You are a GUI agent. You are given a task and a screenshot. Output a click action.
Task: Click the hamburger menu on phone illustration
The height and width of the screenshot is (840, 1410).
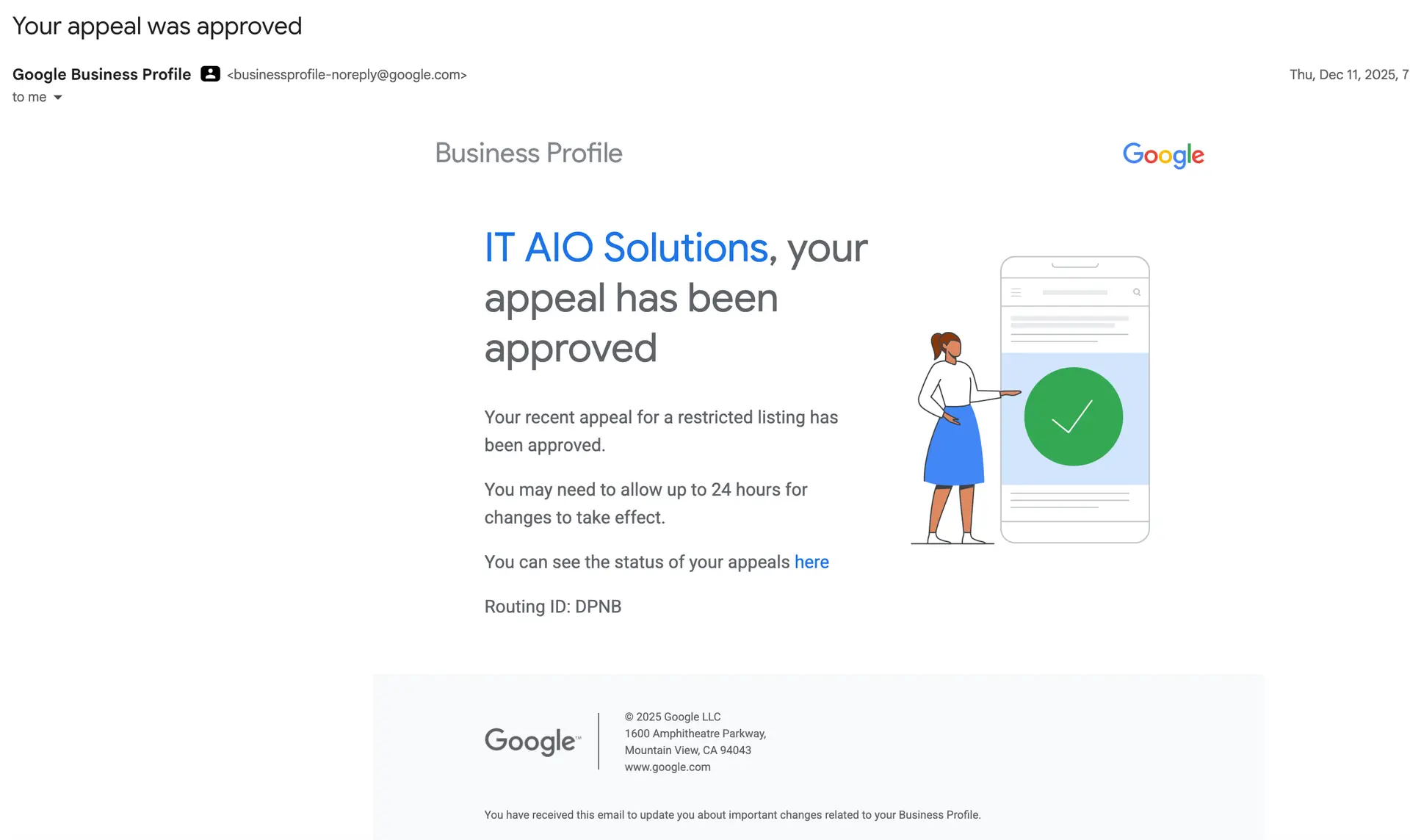click(x=1016, y=292)
